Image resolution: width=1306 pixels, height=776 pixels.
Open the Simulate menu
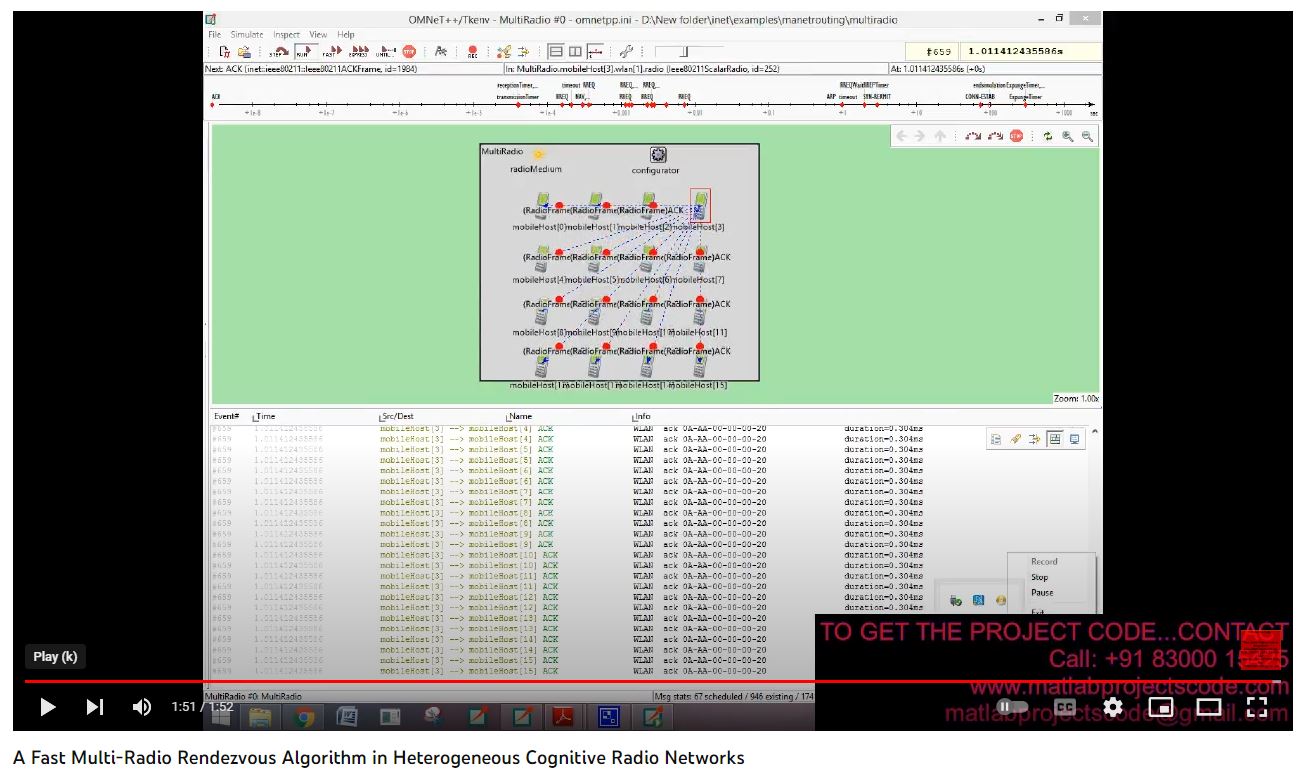[x=247, y=34]
